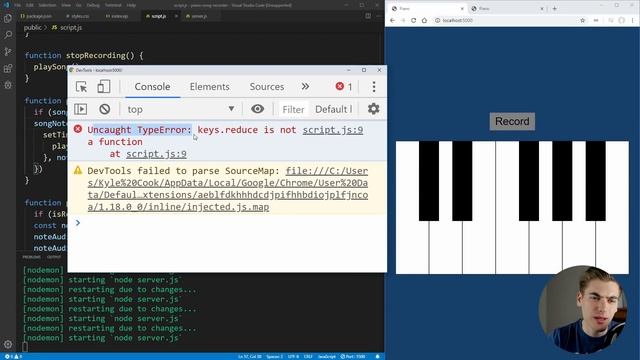Open the console settings gear
The width and height of the screenshot is (640, 360).
[x=373, y=109]
